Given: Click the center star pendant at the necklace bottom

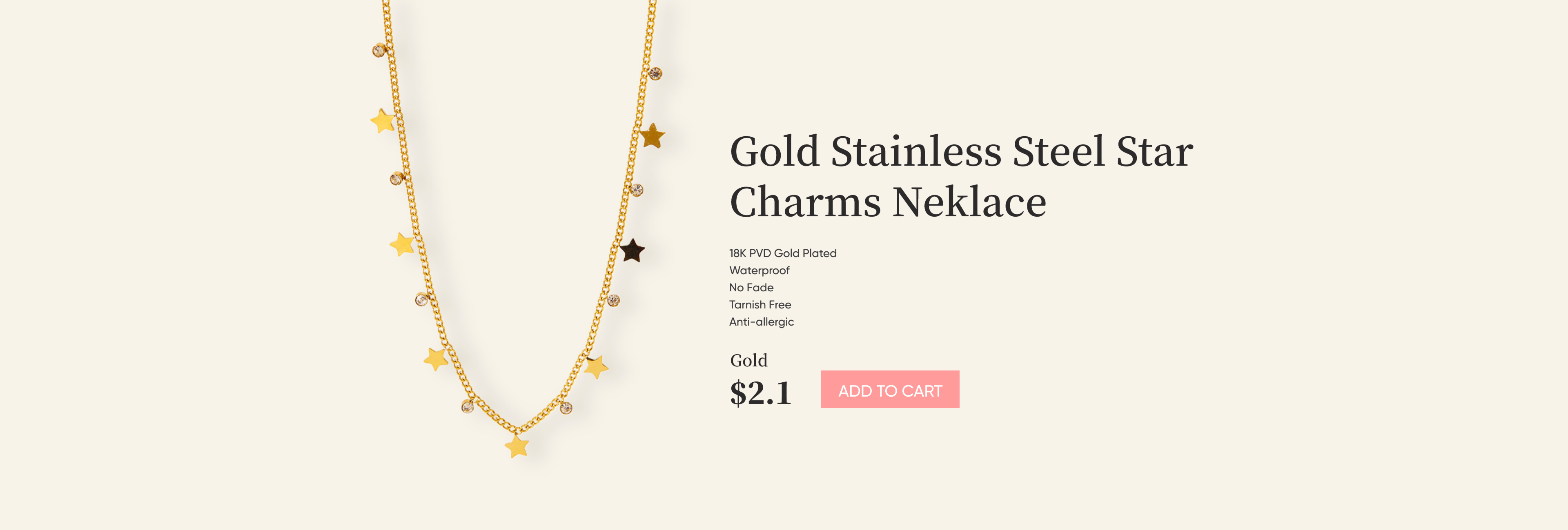Looking at the screenshot, I should pyautogui.click(x=517, y=446).
